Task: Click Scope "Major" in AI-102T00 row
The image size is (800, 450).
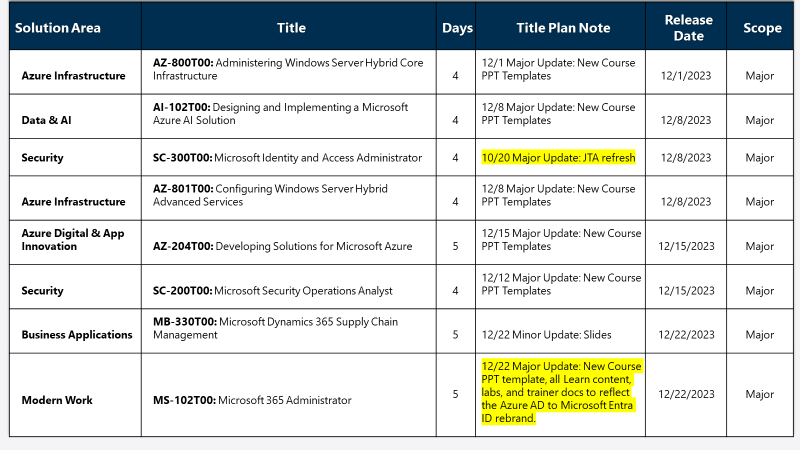Action: [x=759, y=120]
